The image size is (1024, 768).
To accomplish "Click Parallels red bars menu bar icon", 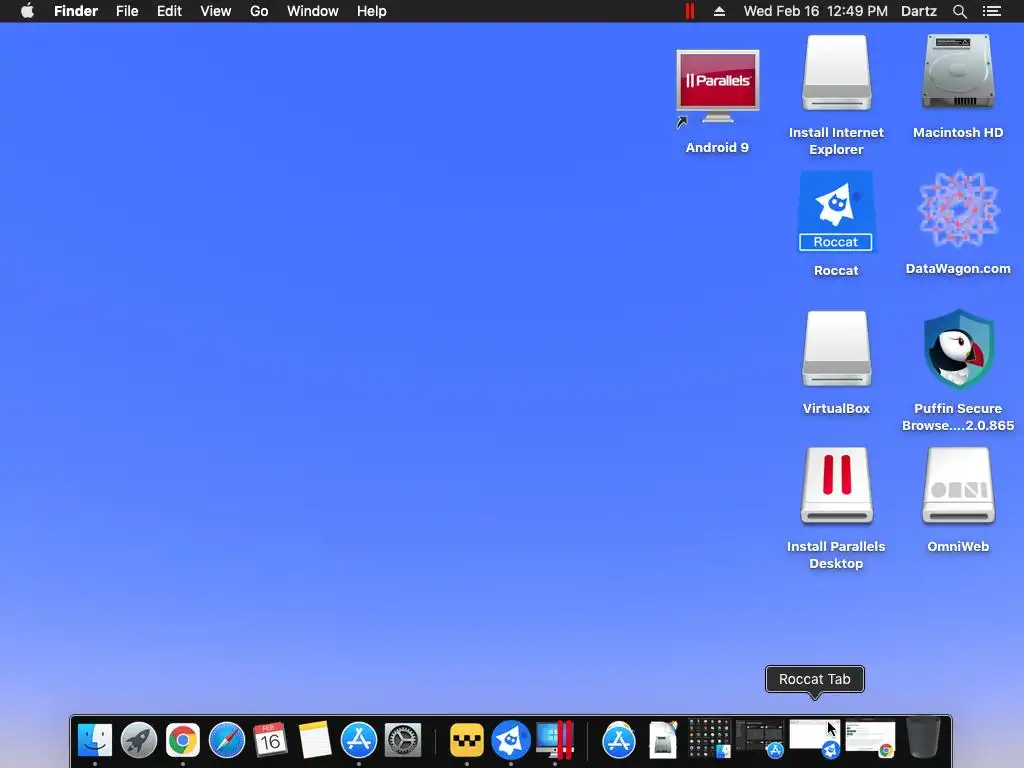I will [x=690, y=11].
